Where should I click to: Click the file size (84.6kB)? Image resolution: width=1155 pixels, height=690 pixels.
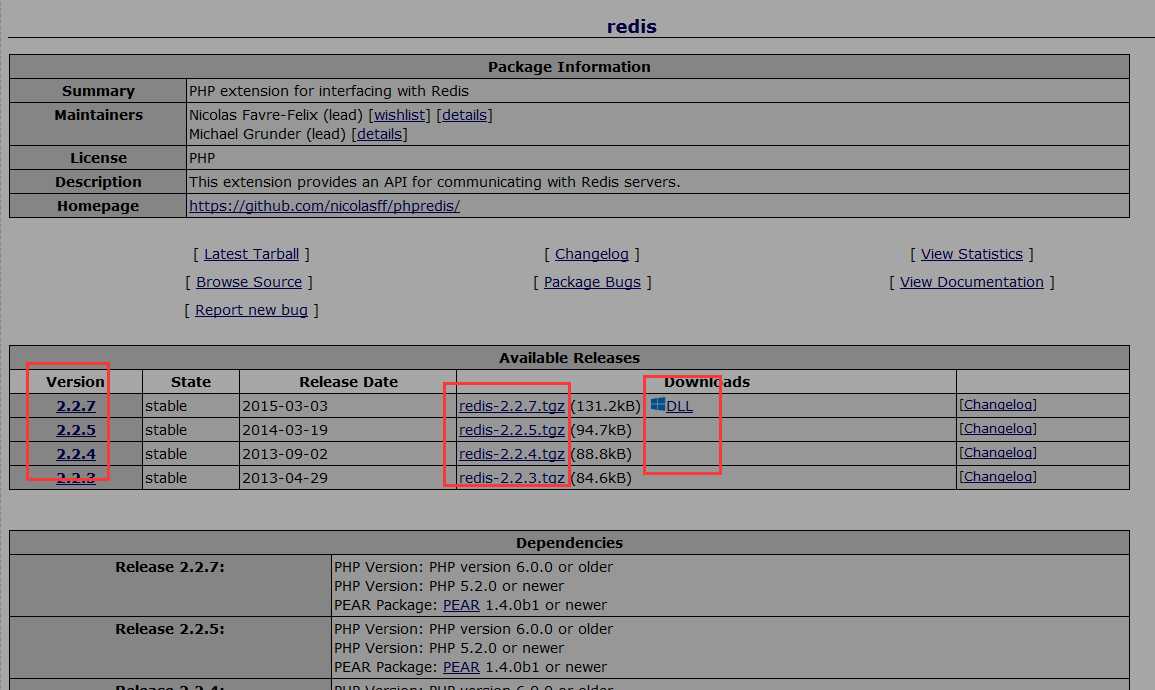click(601, 478)
